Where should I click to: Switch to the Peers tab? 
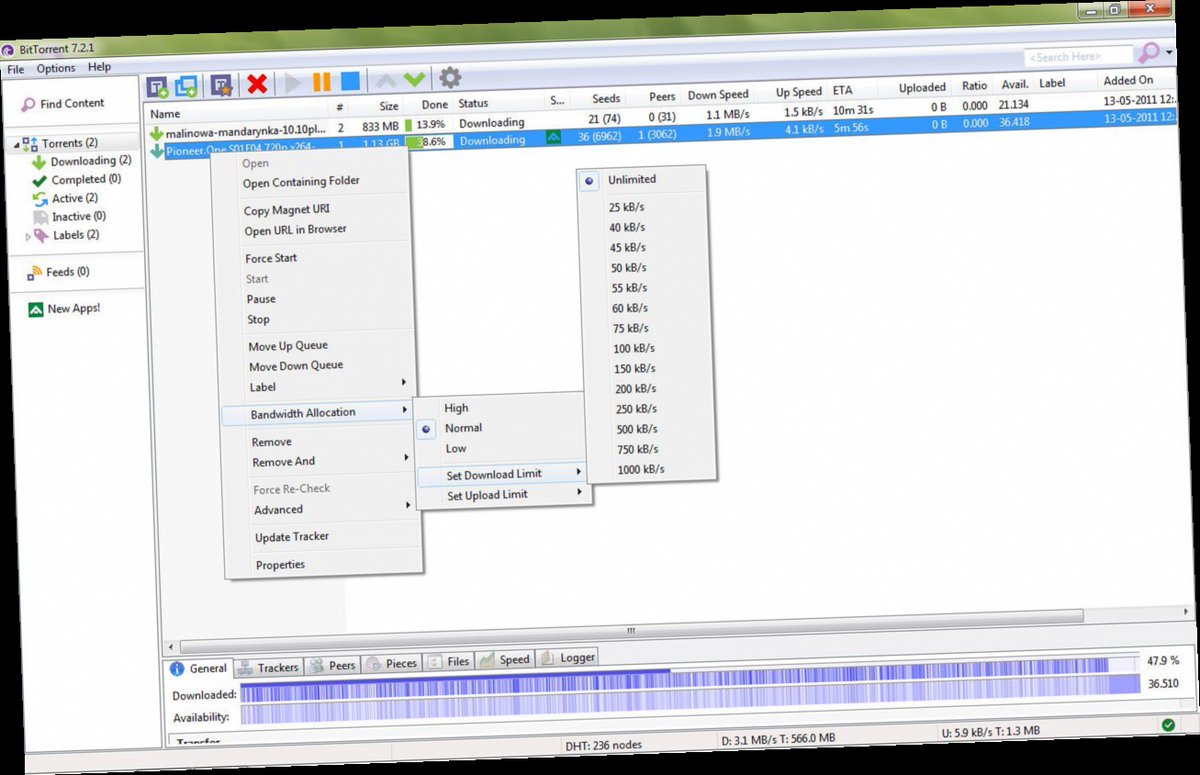331,665
